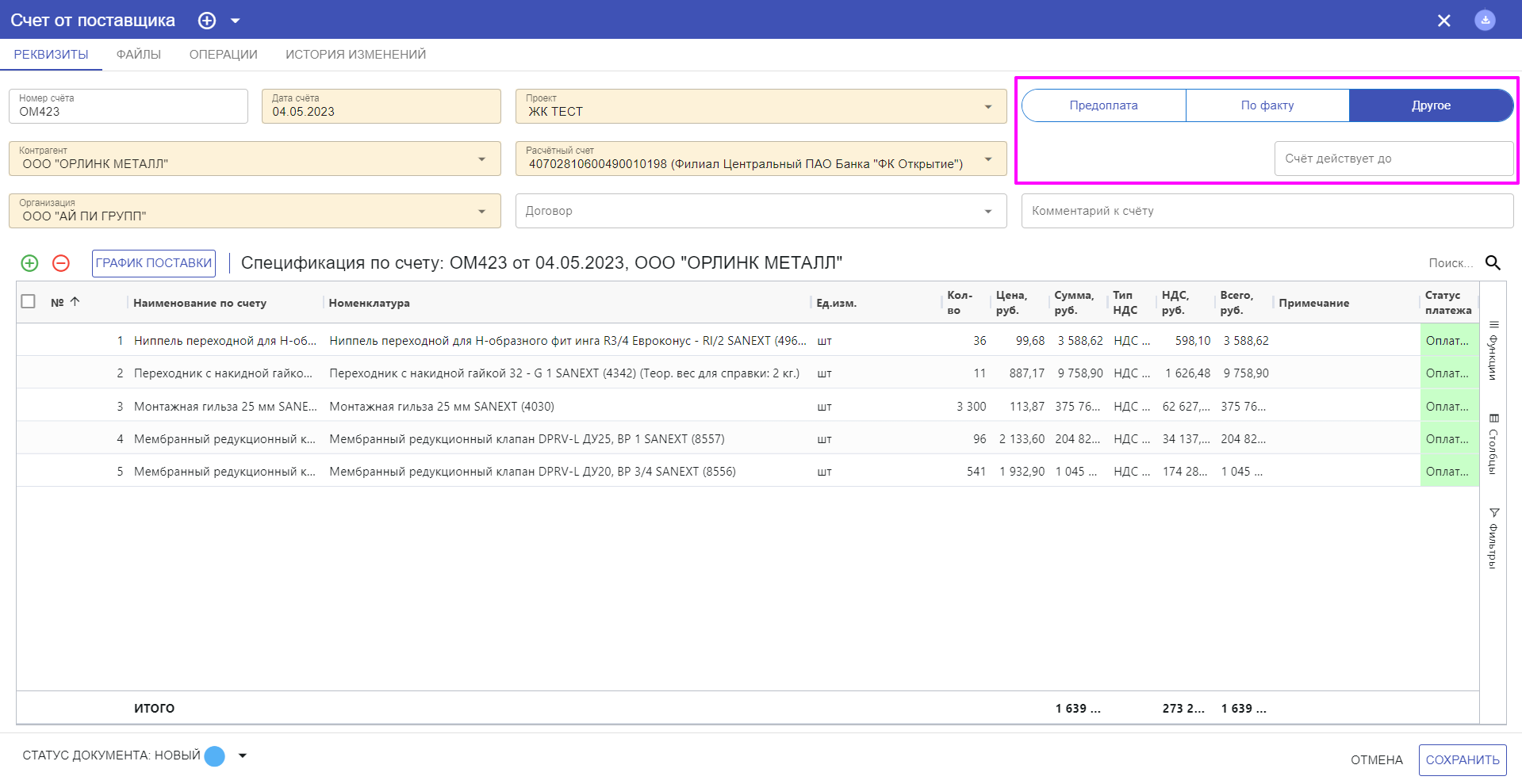Remove a row with the red minus icon

61,263
